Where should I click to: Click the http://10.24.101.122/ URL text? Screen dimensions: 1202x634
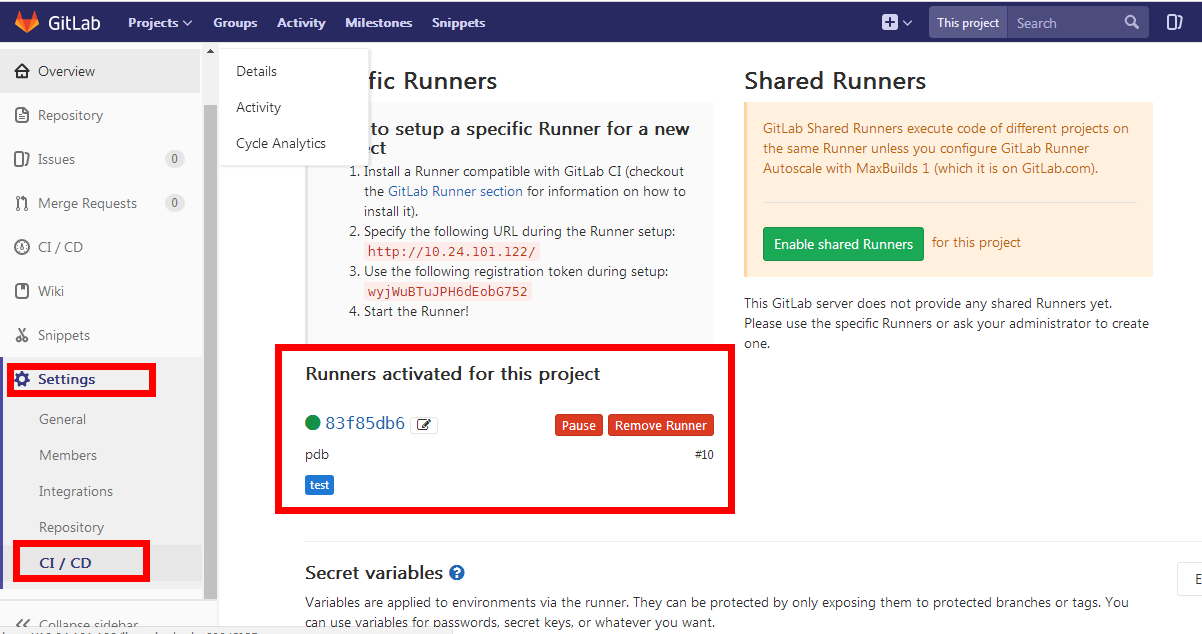point(451,252)
